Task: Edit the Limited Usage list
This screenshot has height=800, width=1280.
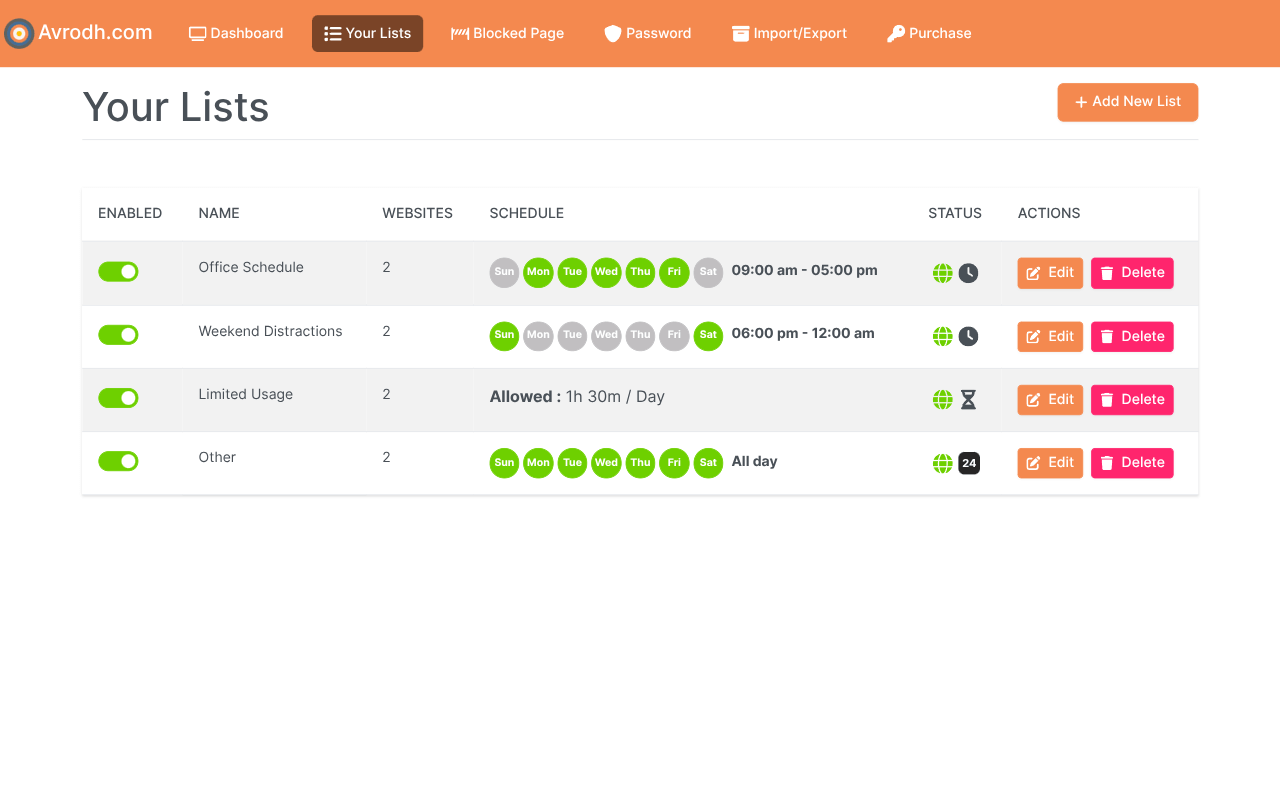Action: pos(1050,400)
